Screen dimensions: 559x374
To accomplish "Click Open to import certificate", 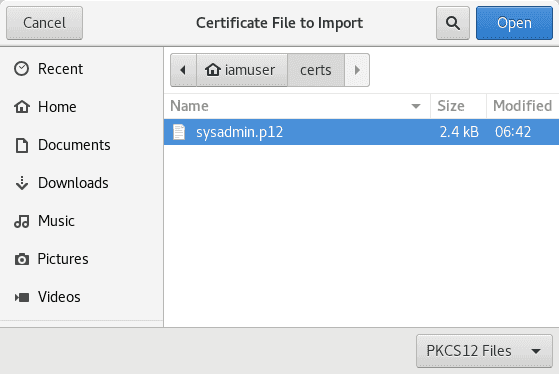I will [514, 23].
